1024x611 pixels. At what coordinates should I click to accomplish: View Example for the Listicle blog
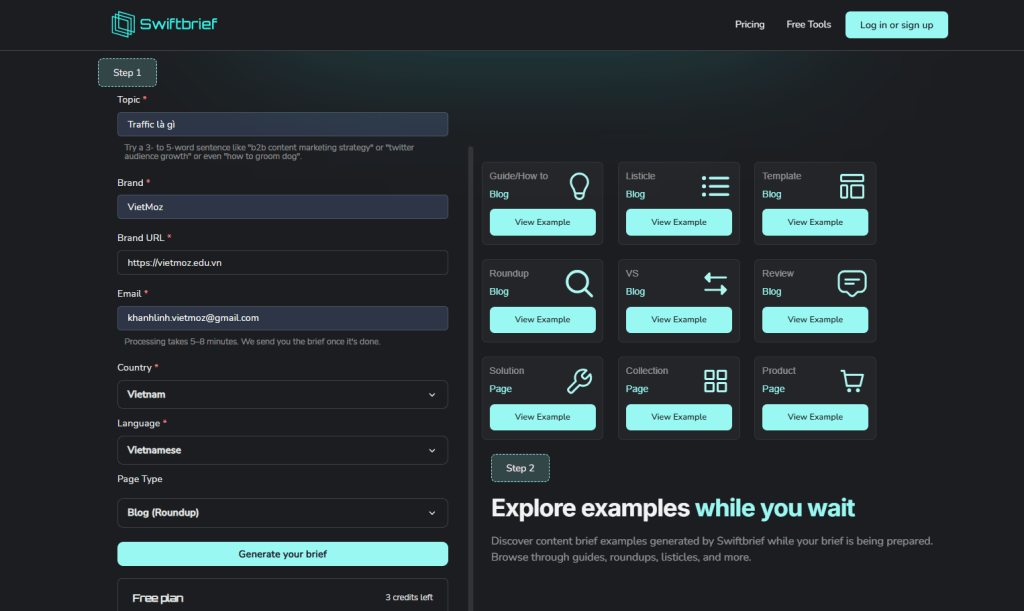(678, 222)
